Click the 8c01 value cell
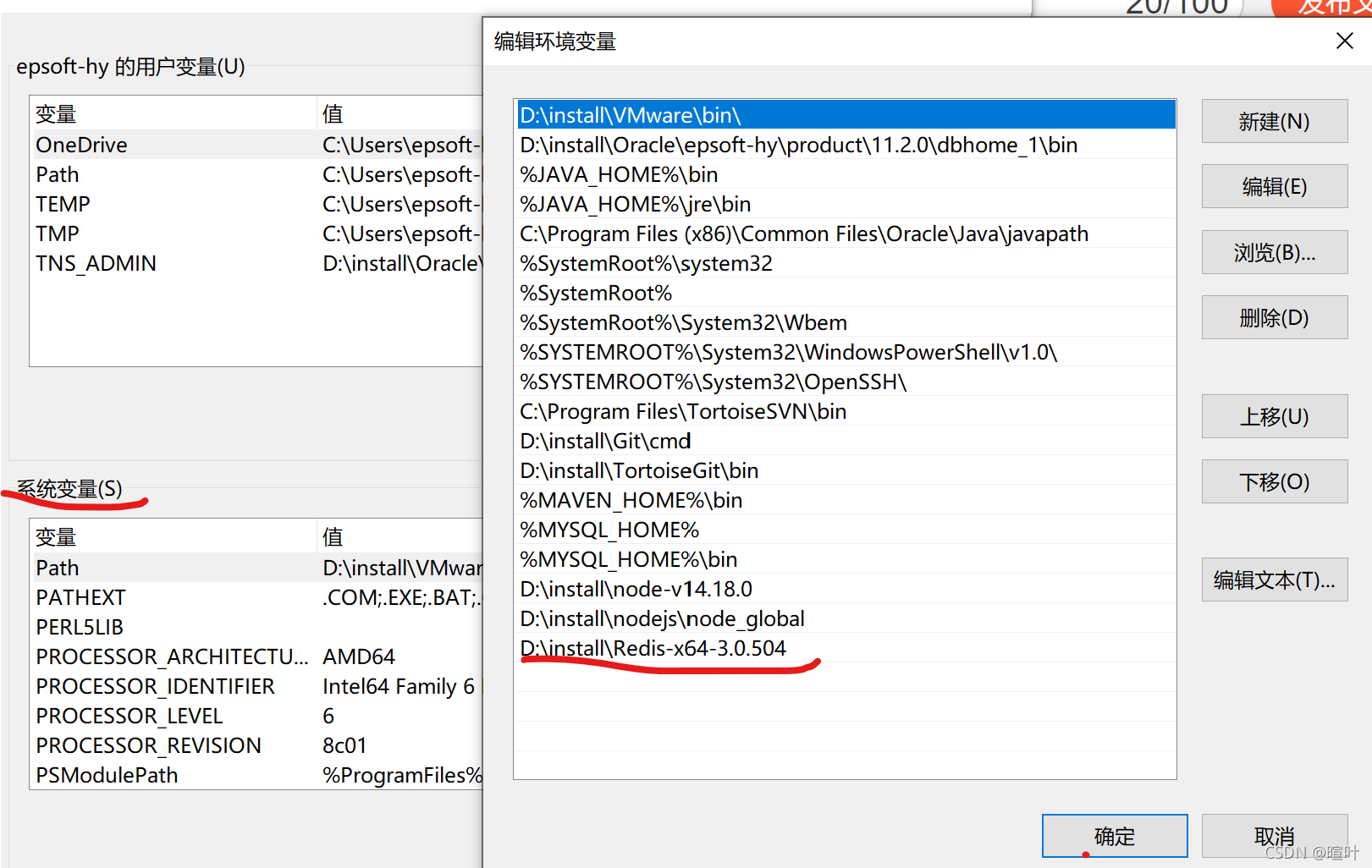 click(x=344, y=745)
